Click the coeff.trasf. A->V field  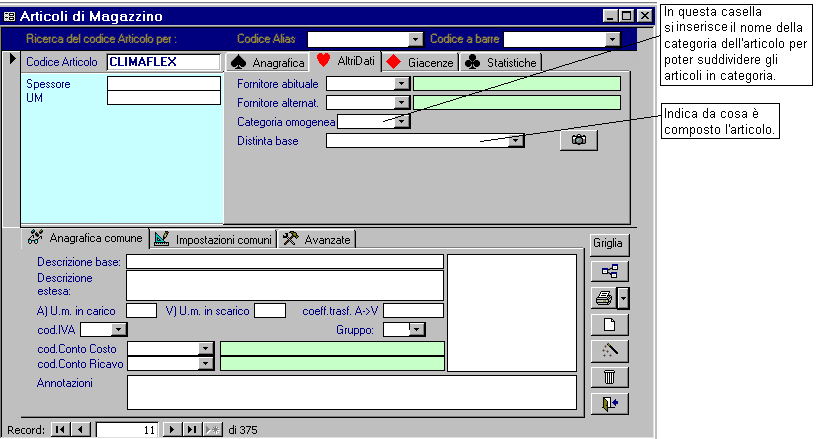coord(413,310)
